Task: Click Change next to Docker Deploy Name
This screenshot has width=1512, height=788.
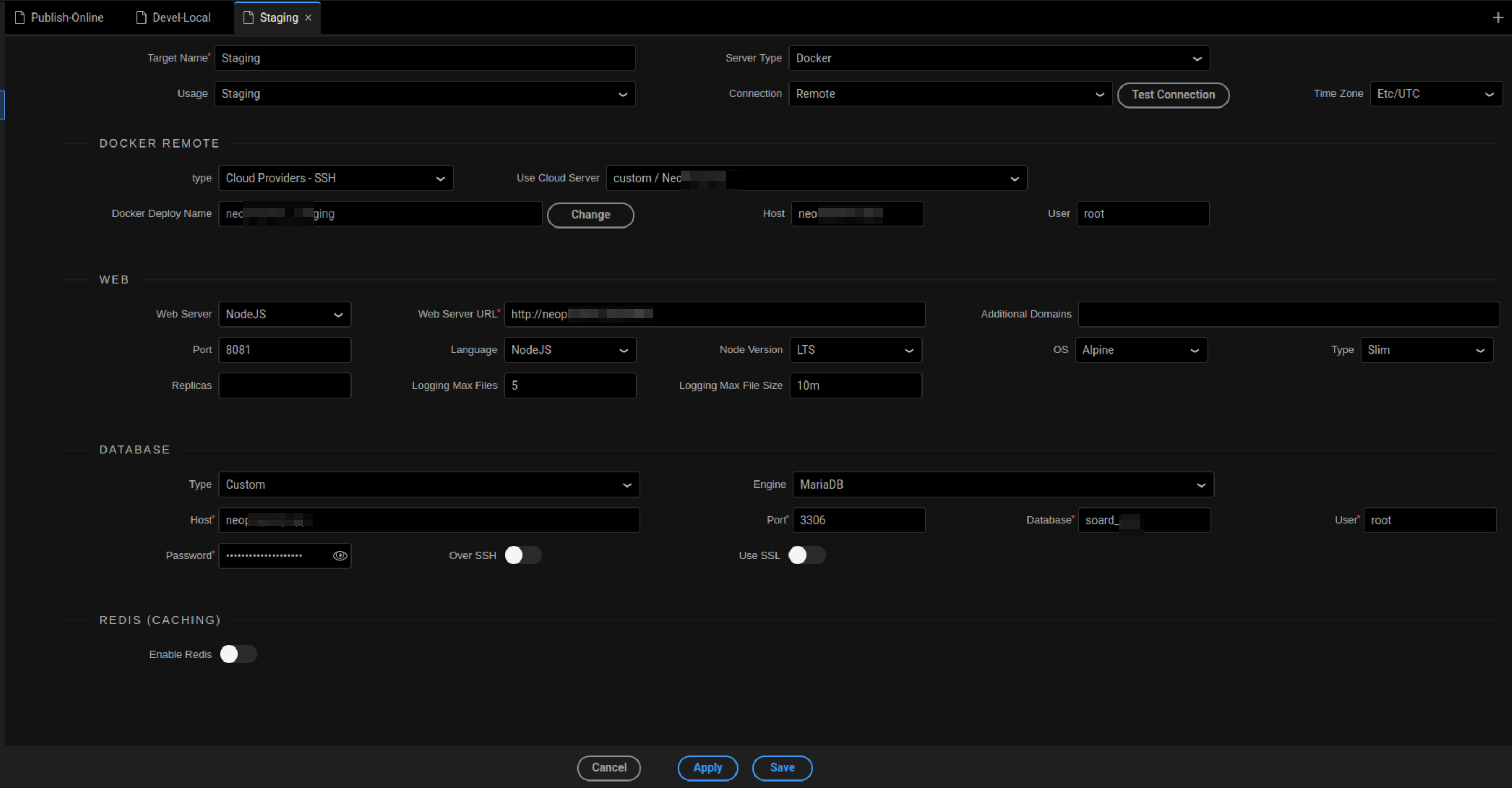Action: (x=590, y=215)
